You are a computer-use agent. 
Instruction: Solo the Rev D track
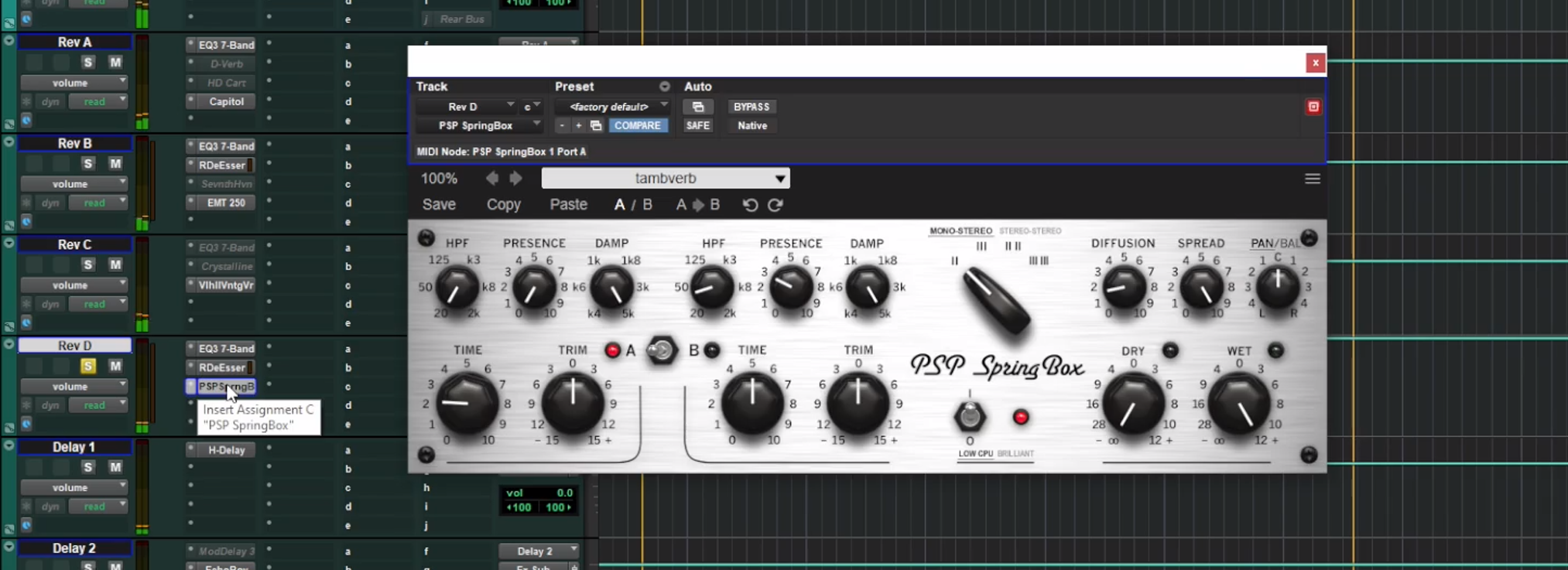(x=87, y=366)
